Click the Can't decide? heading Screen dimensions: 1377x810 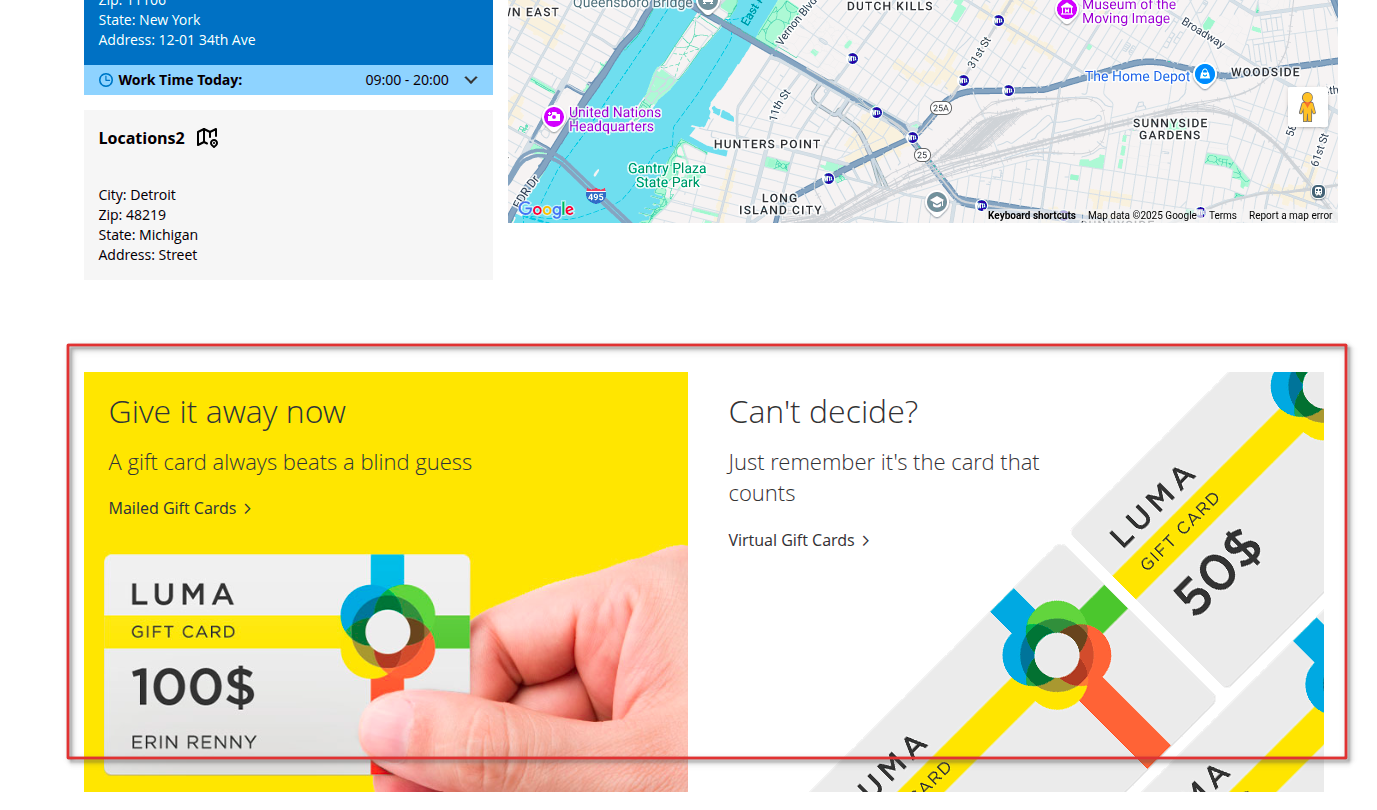pos(823,412)
